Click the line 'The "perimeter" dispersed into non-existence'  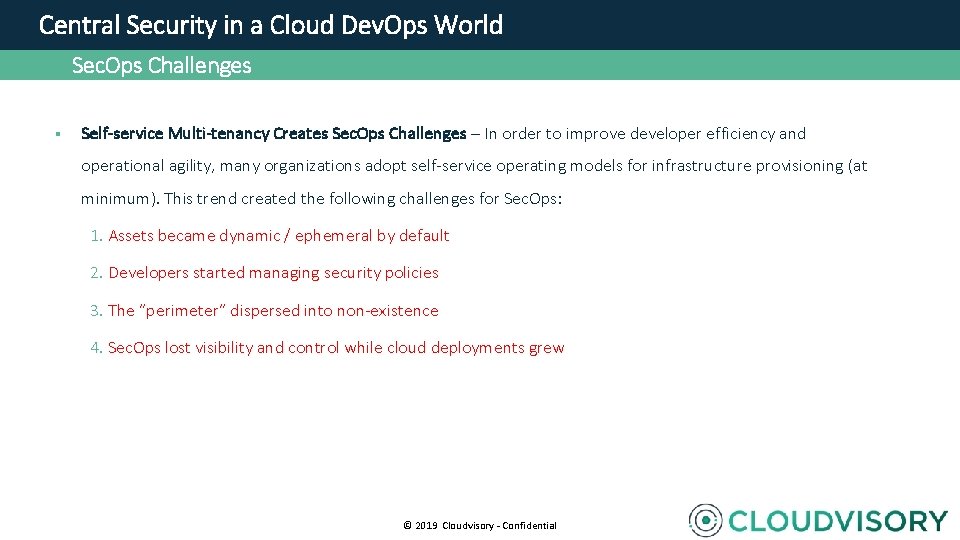273,310
